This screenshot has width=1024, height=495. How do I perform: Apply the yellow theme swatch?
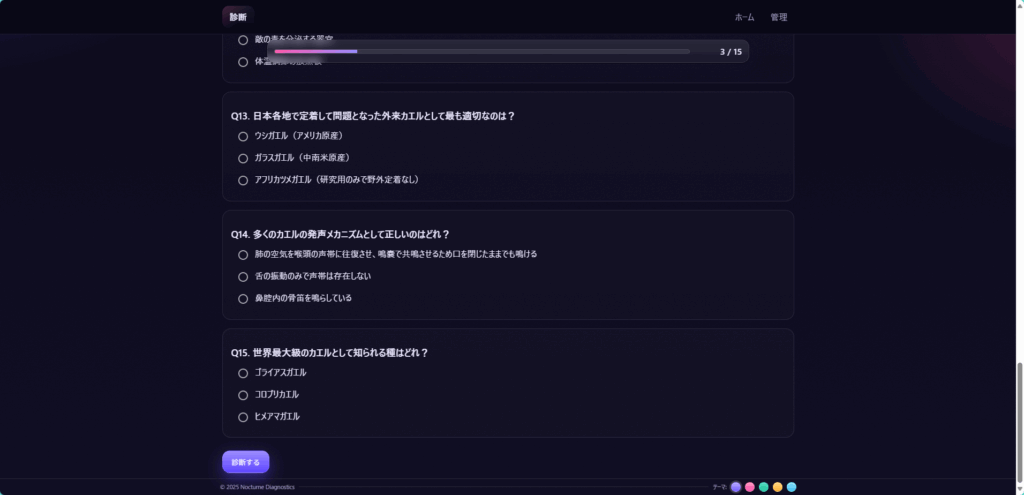(778, 487)
